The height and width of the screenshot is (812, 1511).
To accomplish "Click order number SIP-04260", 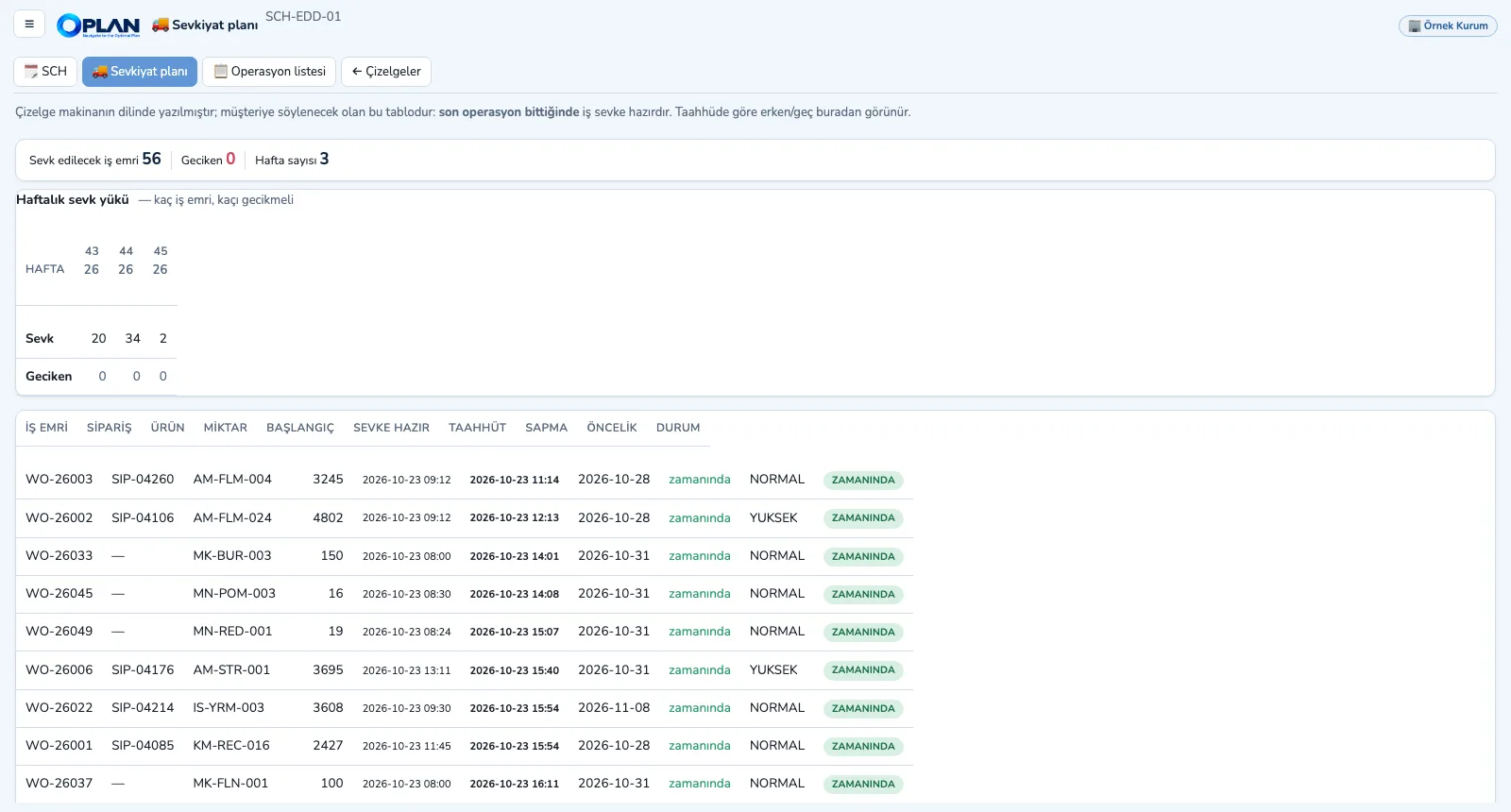I will [x=143, y=480].
